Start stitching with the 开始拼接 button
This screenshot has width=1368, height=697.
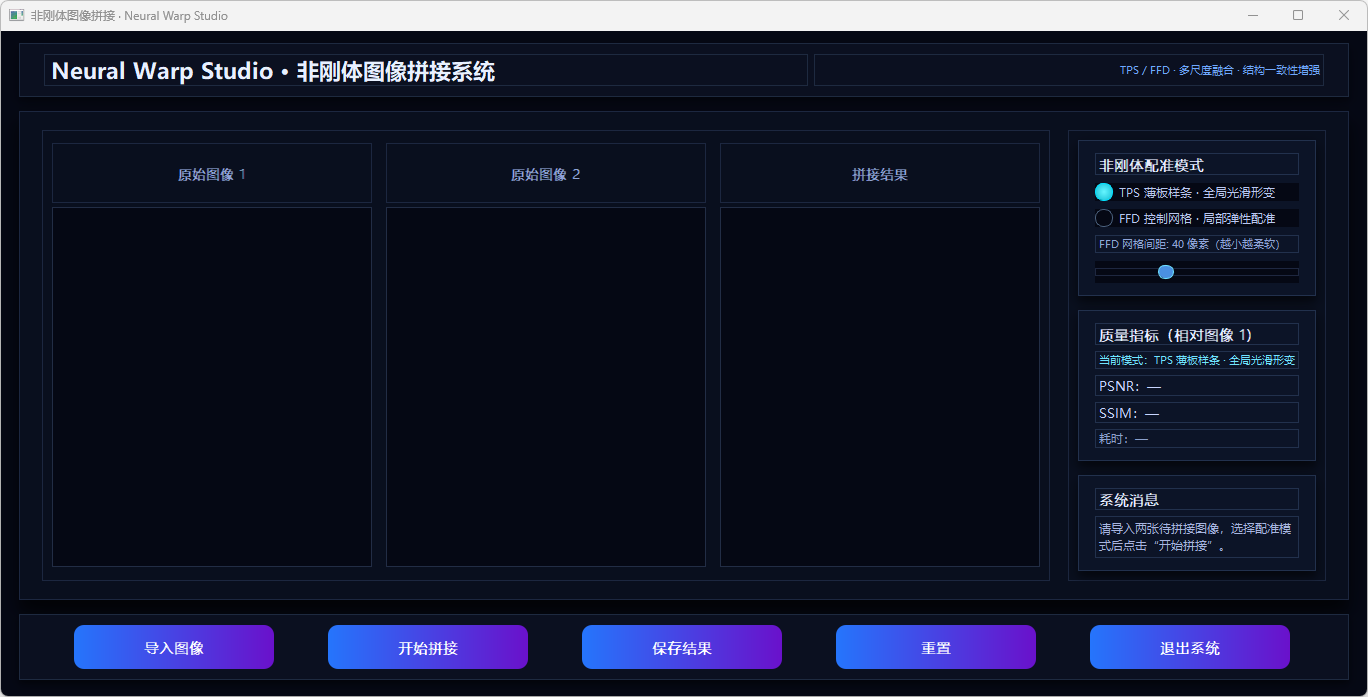pos(428,647)
